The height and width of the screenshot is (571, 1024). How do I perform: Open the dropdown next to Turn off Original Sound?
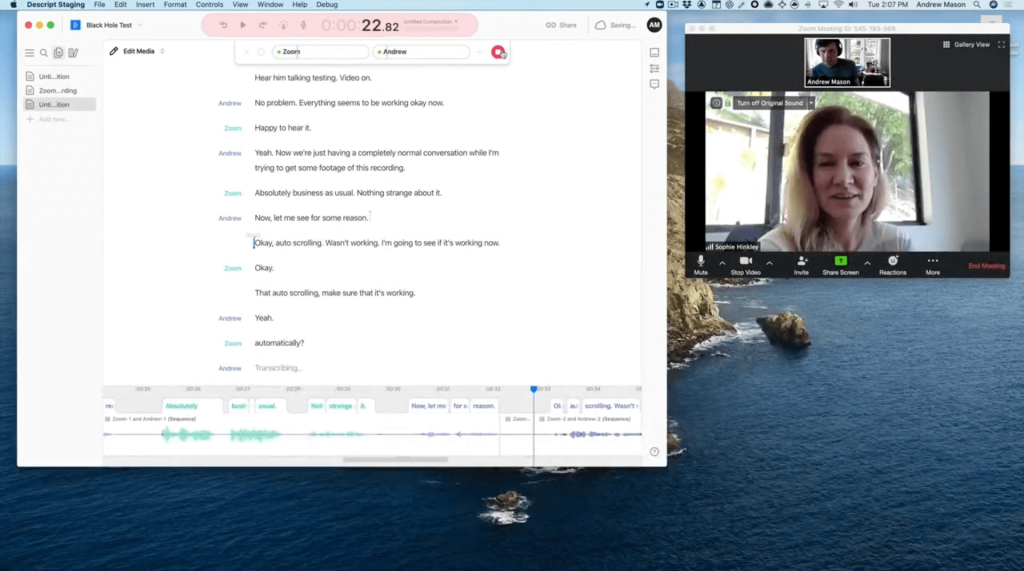(811, 103)
